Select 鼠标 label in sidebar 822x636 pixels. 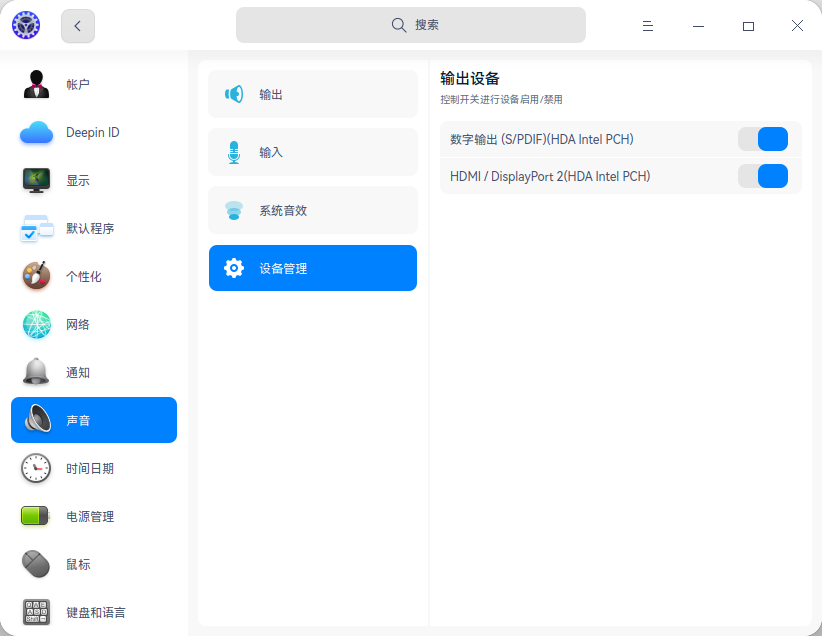pyautogui.click(x=78, y=565)
